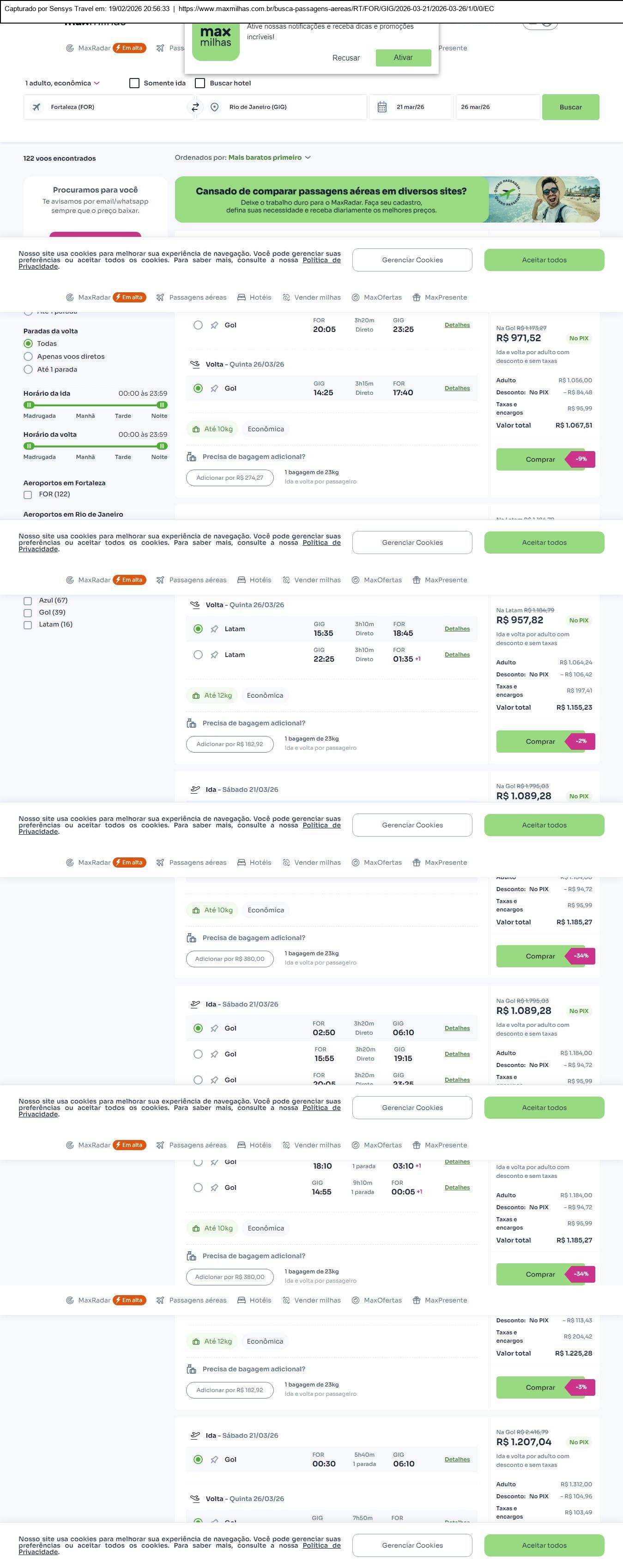Pin the Gol 14:25 return flight
The image size is (623, 1568).
[214, 388]
